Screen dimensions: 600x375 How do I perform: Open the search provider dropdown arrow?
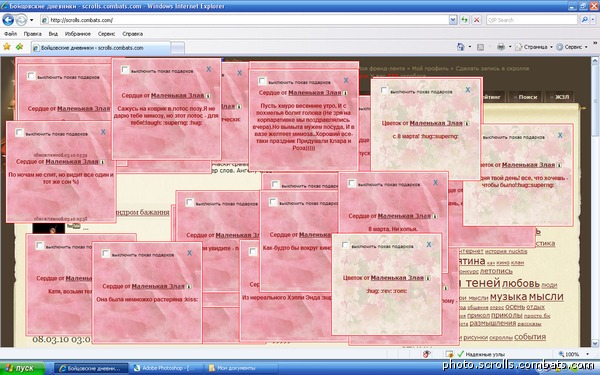coord(592,20)
